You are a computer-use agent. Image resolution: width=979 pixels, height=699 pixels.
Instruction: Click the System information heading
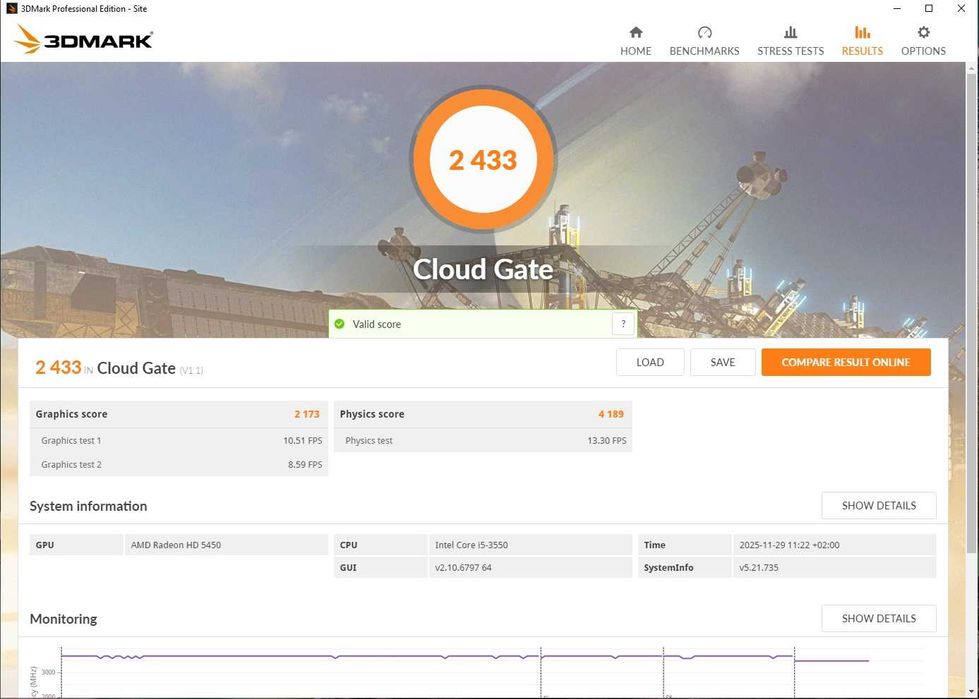click(x=88, y=506)
